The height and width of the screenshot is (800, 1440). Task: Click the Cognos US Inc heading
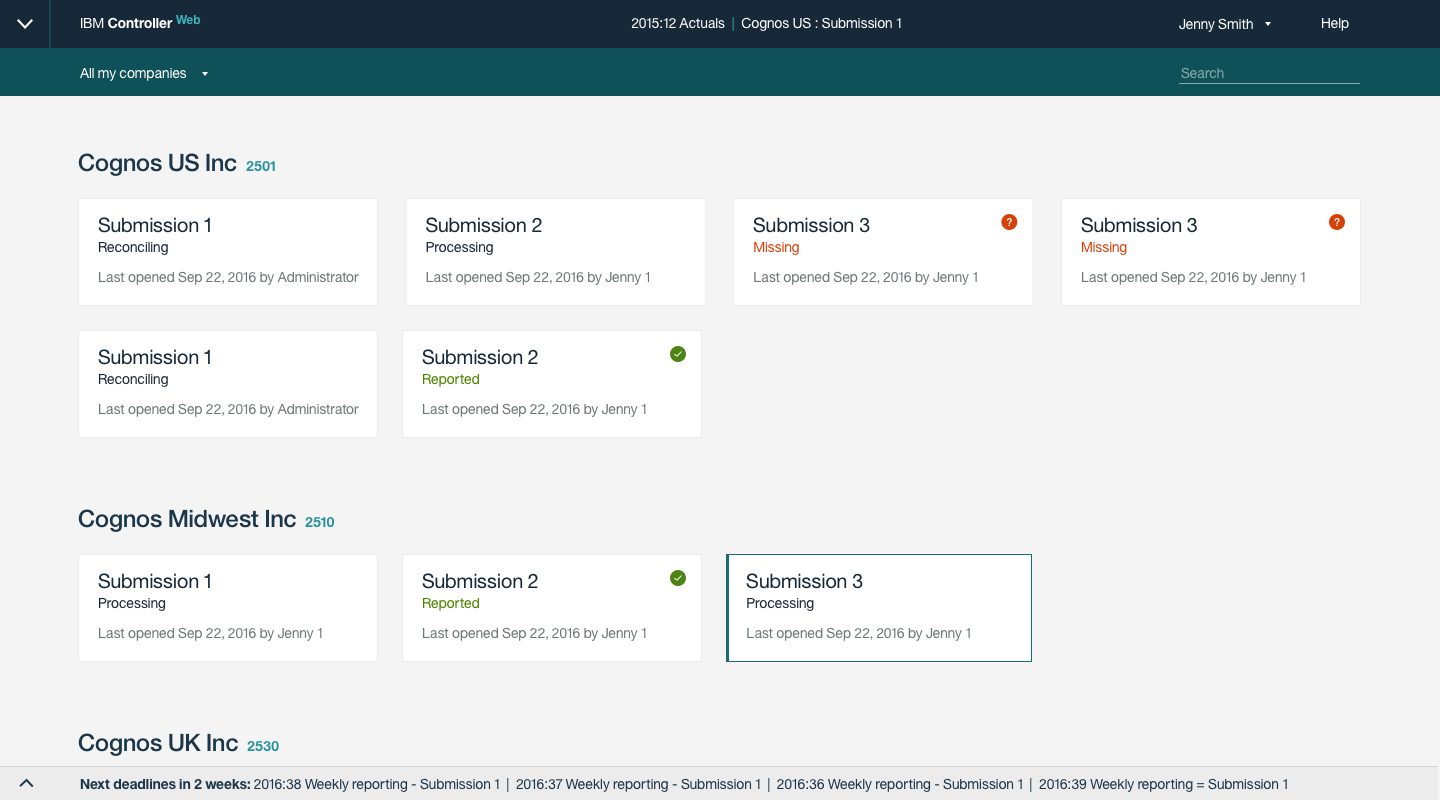point(157,163)
